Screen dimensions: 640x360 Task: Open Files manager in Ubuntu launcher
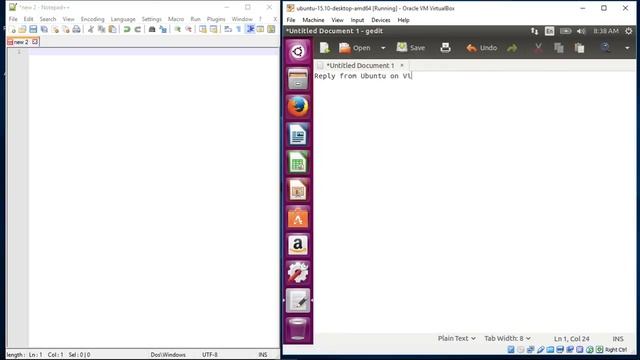298,79
